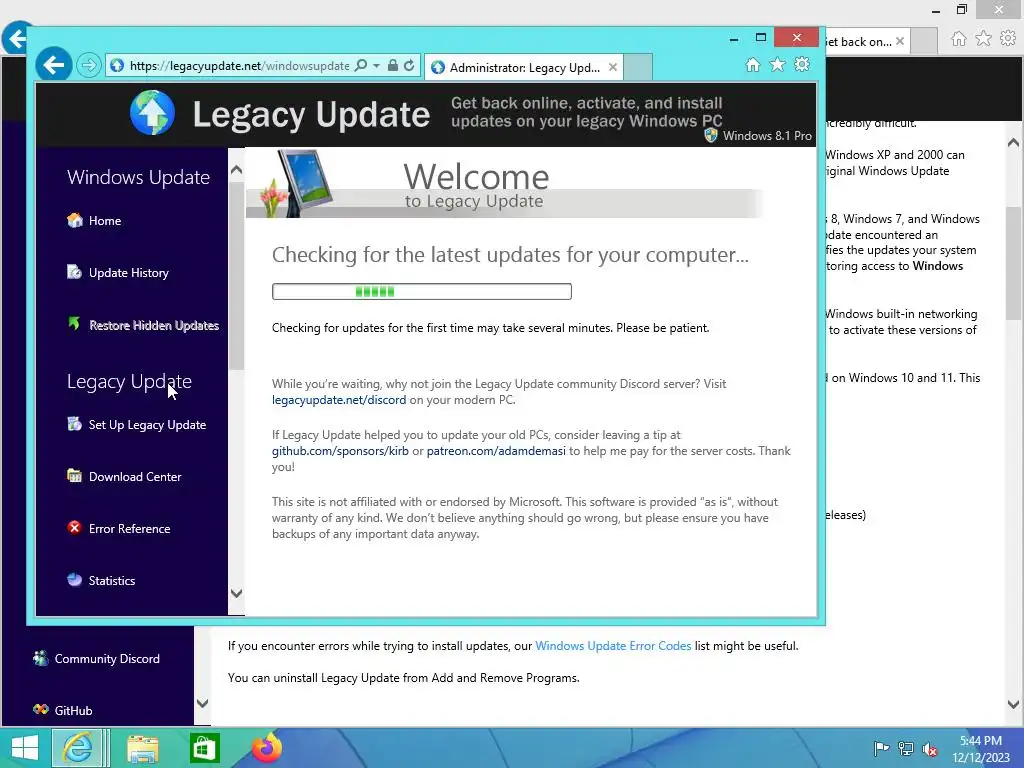Click background page scrollbar down arrow

(1014, 704)
